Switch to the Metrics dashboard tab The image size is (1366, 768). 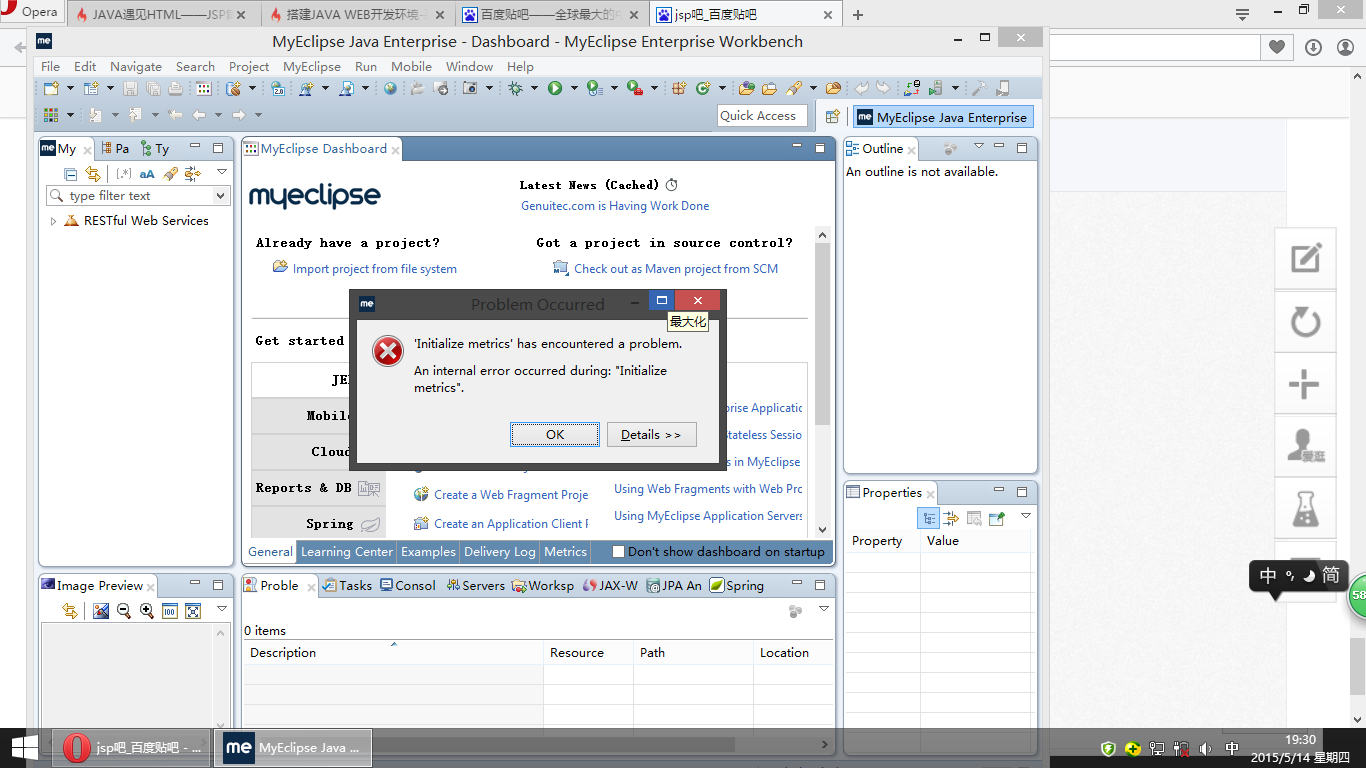(x=565, y=551)
